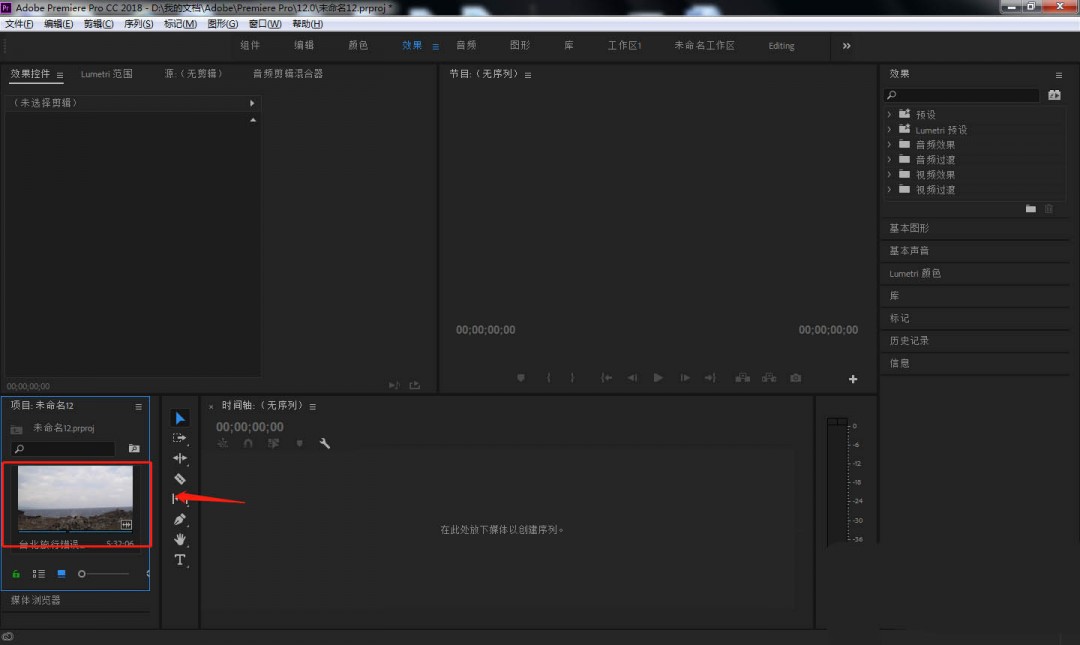This screenshot has width=1080, height=645.
Task: Show more workspaces with double chevron
Action: pos(846,46)
